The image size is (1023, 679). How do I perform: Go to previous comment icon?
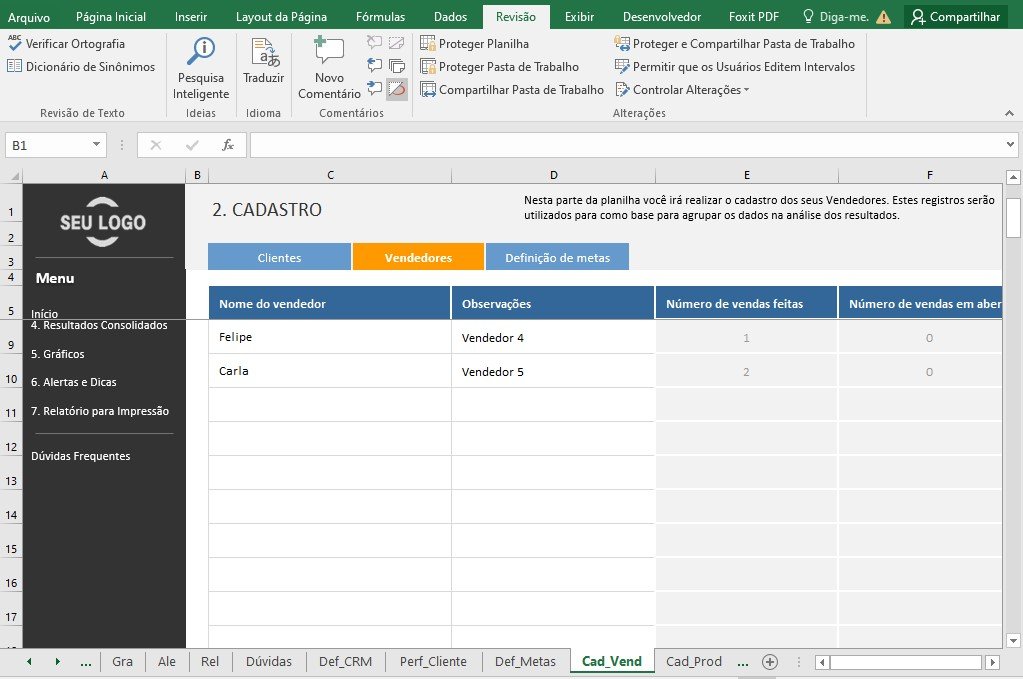coord(374,65)
